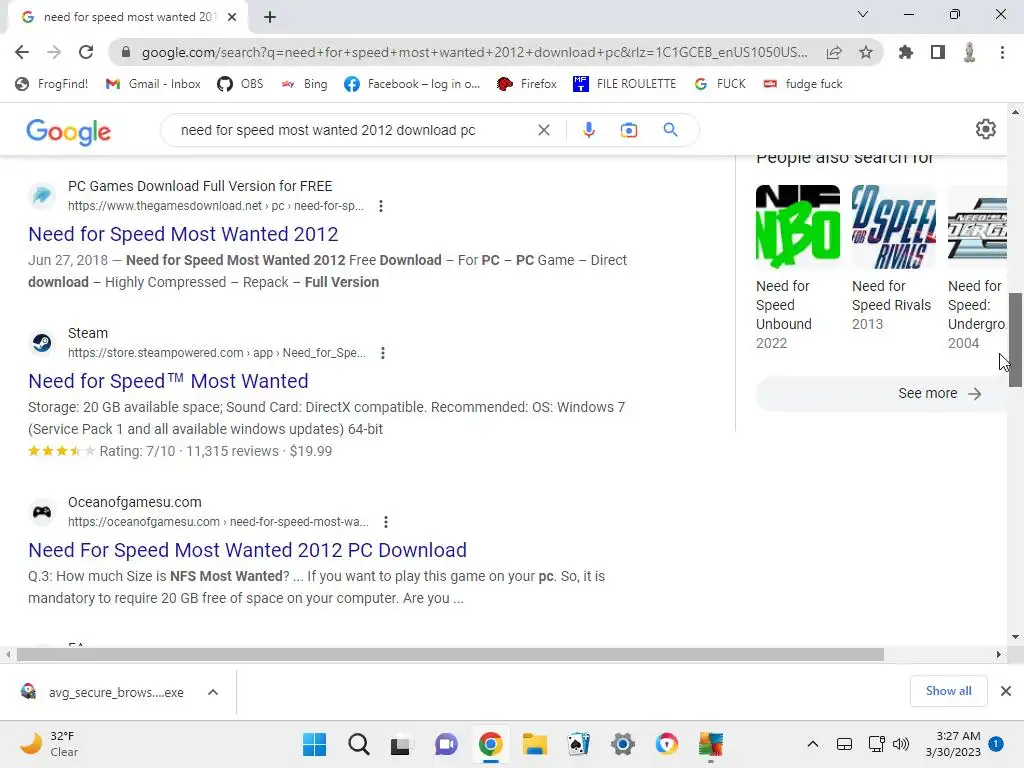
Task: Open the FILE ROULETTE bookmark
Action: tap(624, 84)
